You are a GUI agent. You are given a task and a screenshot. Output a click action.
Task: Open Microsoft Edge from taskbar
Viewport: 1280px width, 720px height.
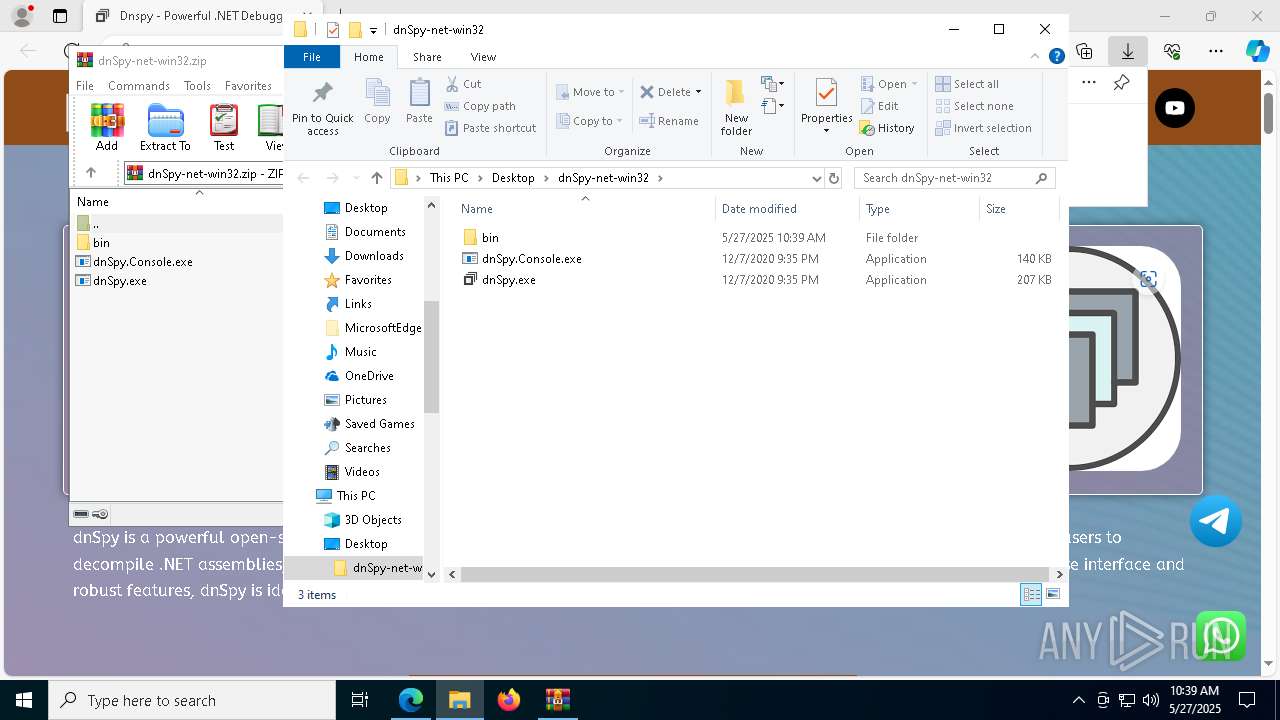(411, 700)
